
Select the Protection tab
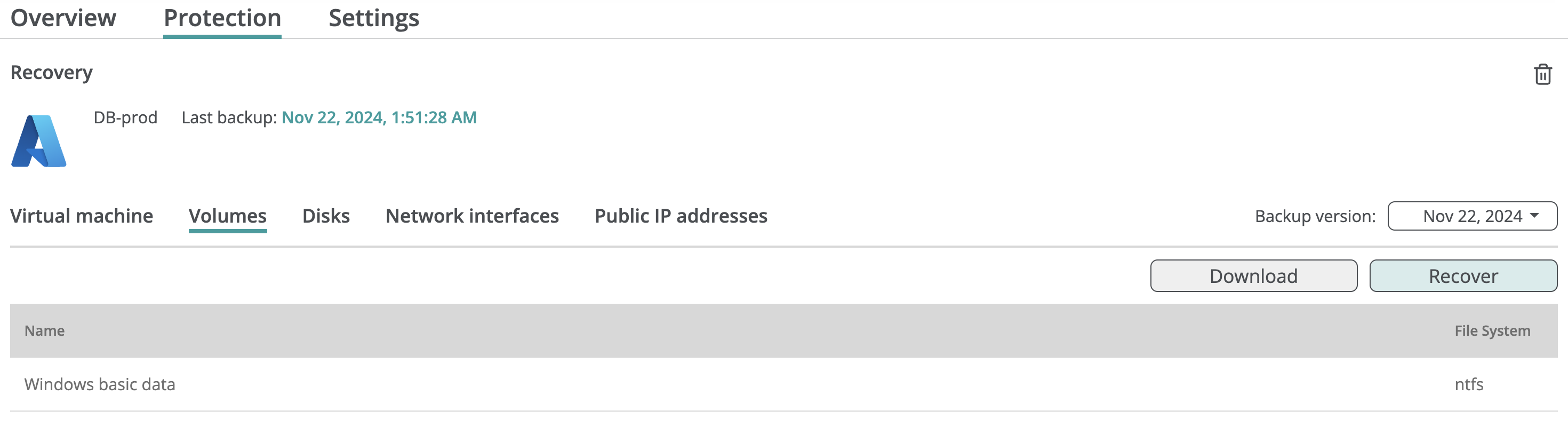click(222, 19)
